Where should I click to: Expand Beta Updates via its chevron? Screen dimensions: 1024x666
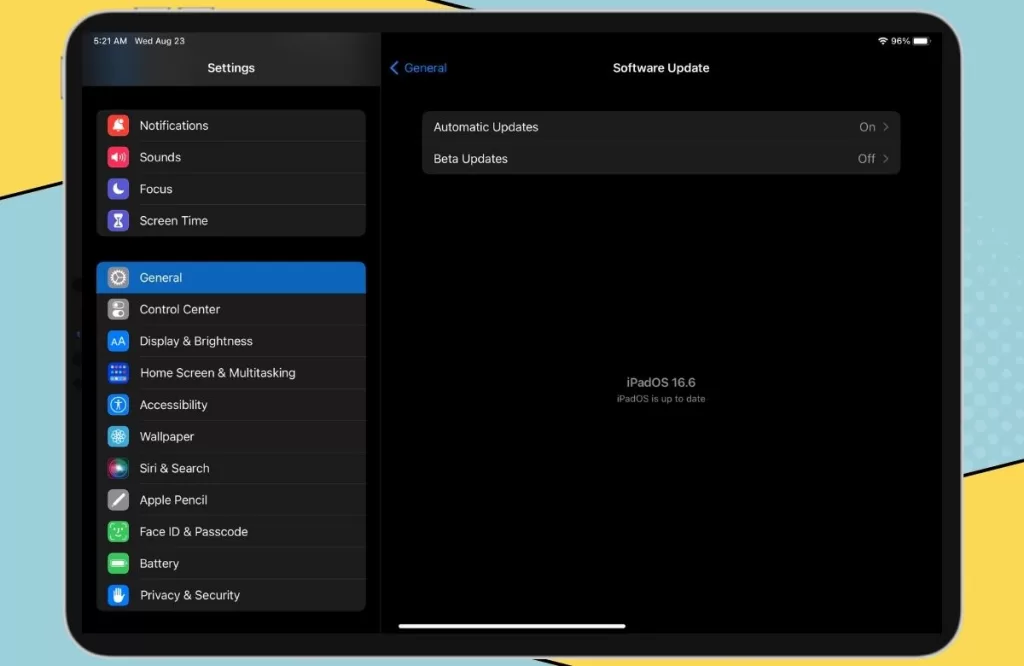[x=886, y=159]
